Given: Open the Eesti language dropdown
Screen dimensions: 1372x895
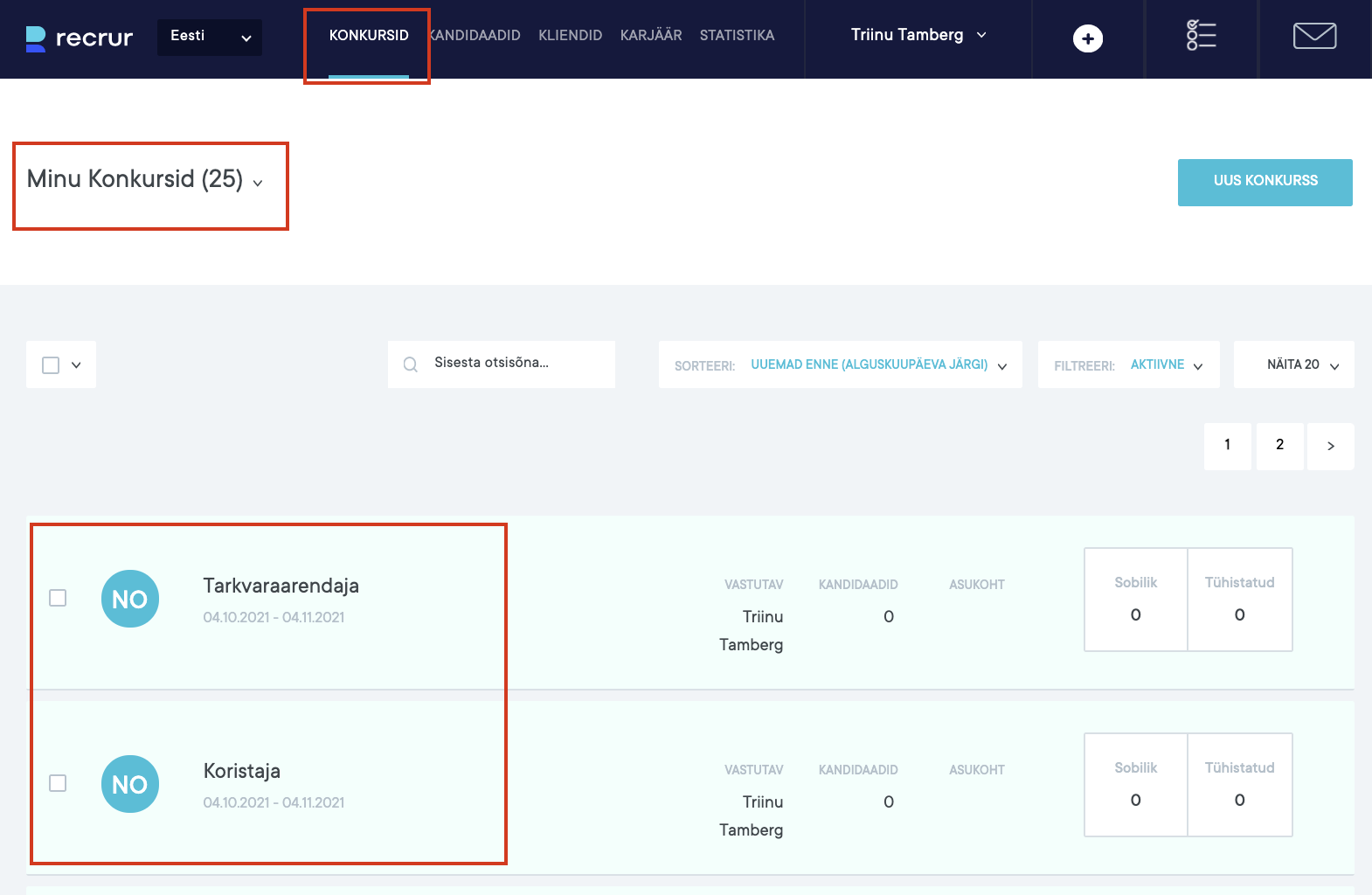Looking at the screenshot, I should [x=210, y=37].
